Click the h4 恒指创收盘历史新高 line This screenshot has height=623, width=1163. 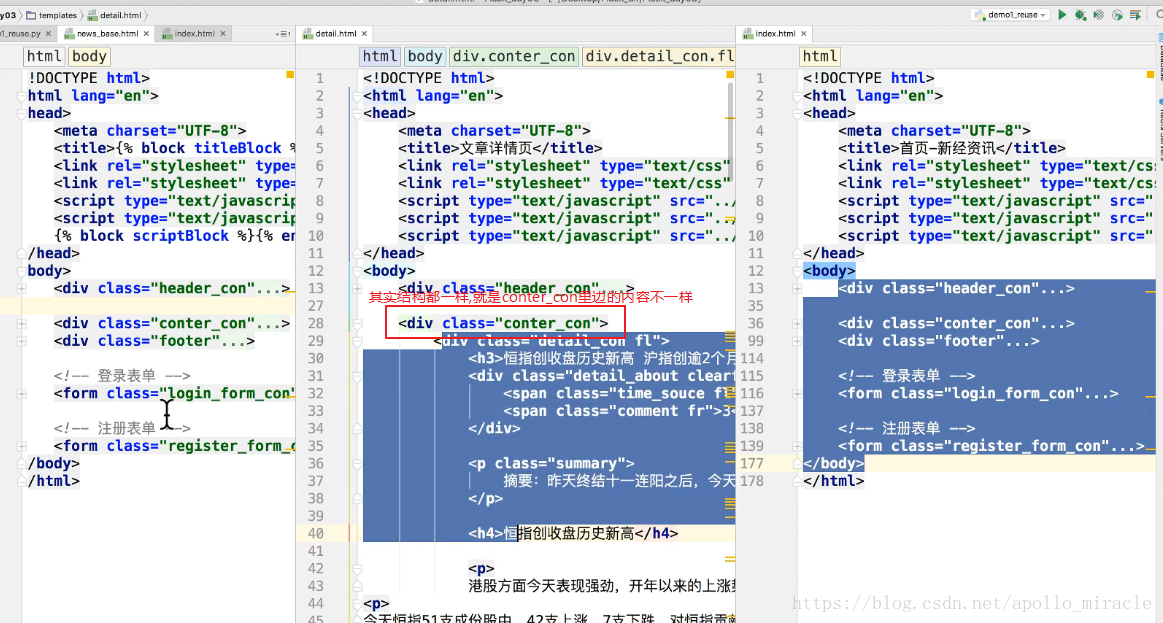click(x=573, y=533)
